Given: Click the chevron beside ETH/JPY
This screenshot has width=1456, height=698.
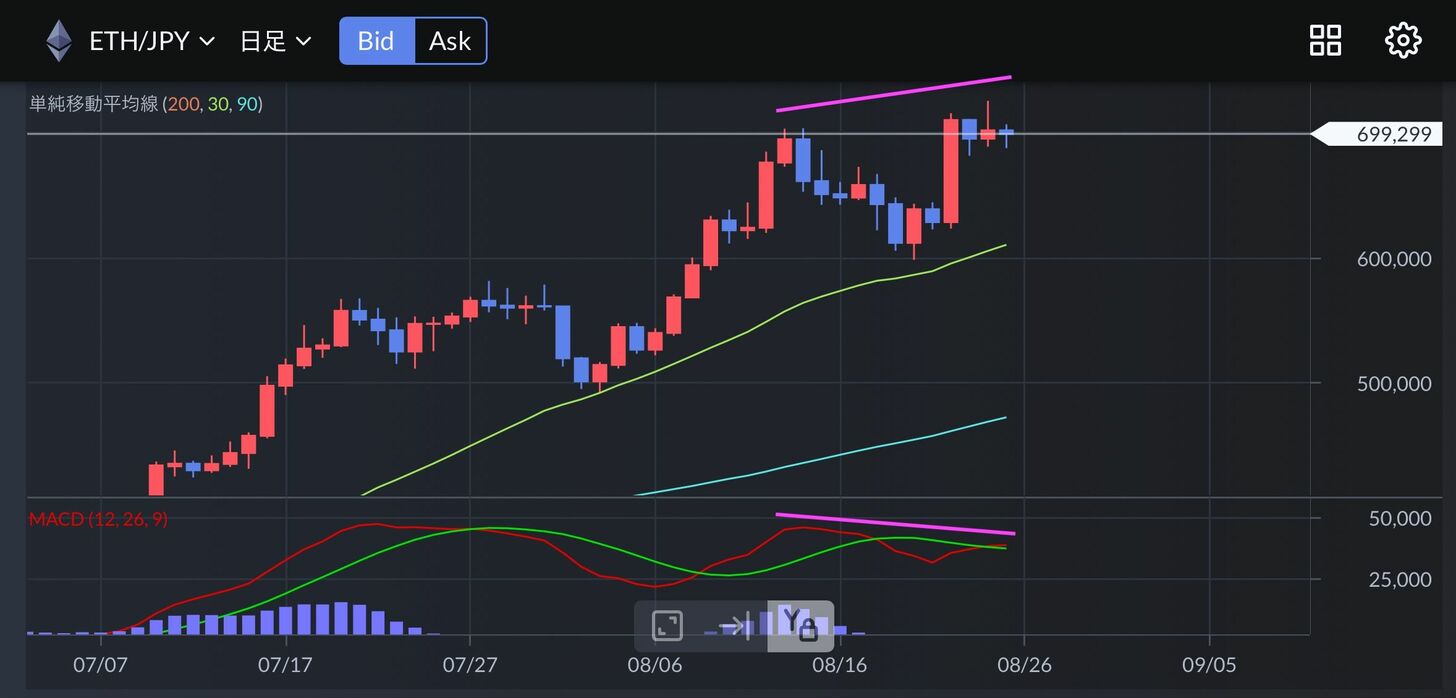Looking at the screenshot, I should tap(207, 41).
